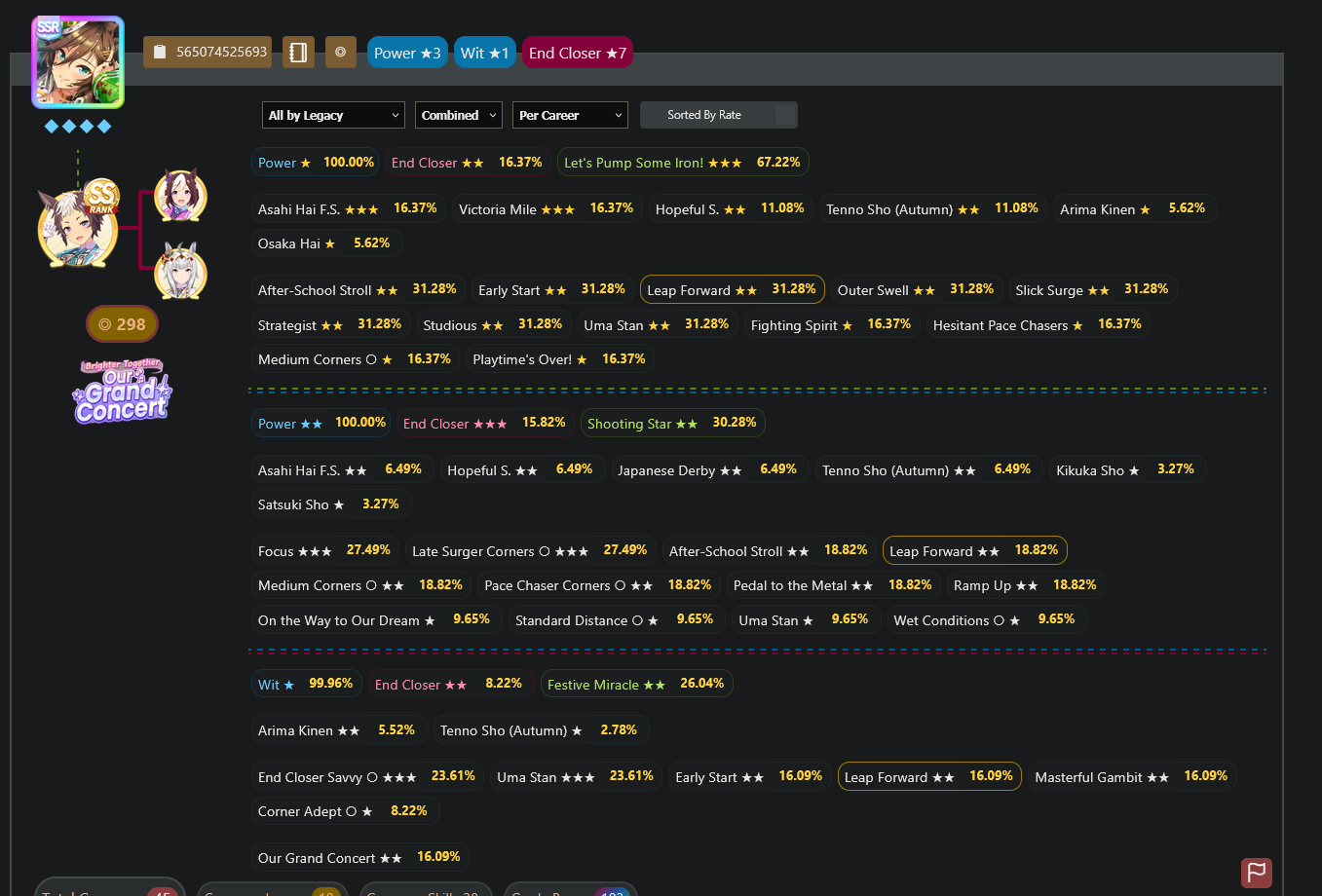This screenshot has width=1322, height=896.
Task: Select the Power ★ 100.00% chip
Action: (316, 163)
